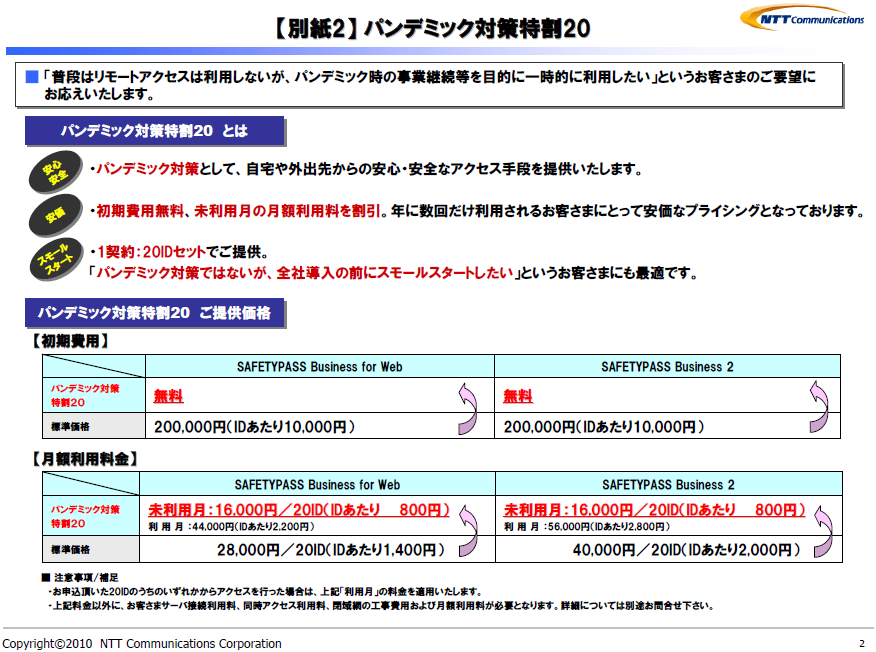Click the red text "1契約:20IDセット"

tap(152, 252)
